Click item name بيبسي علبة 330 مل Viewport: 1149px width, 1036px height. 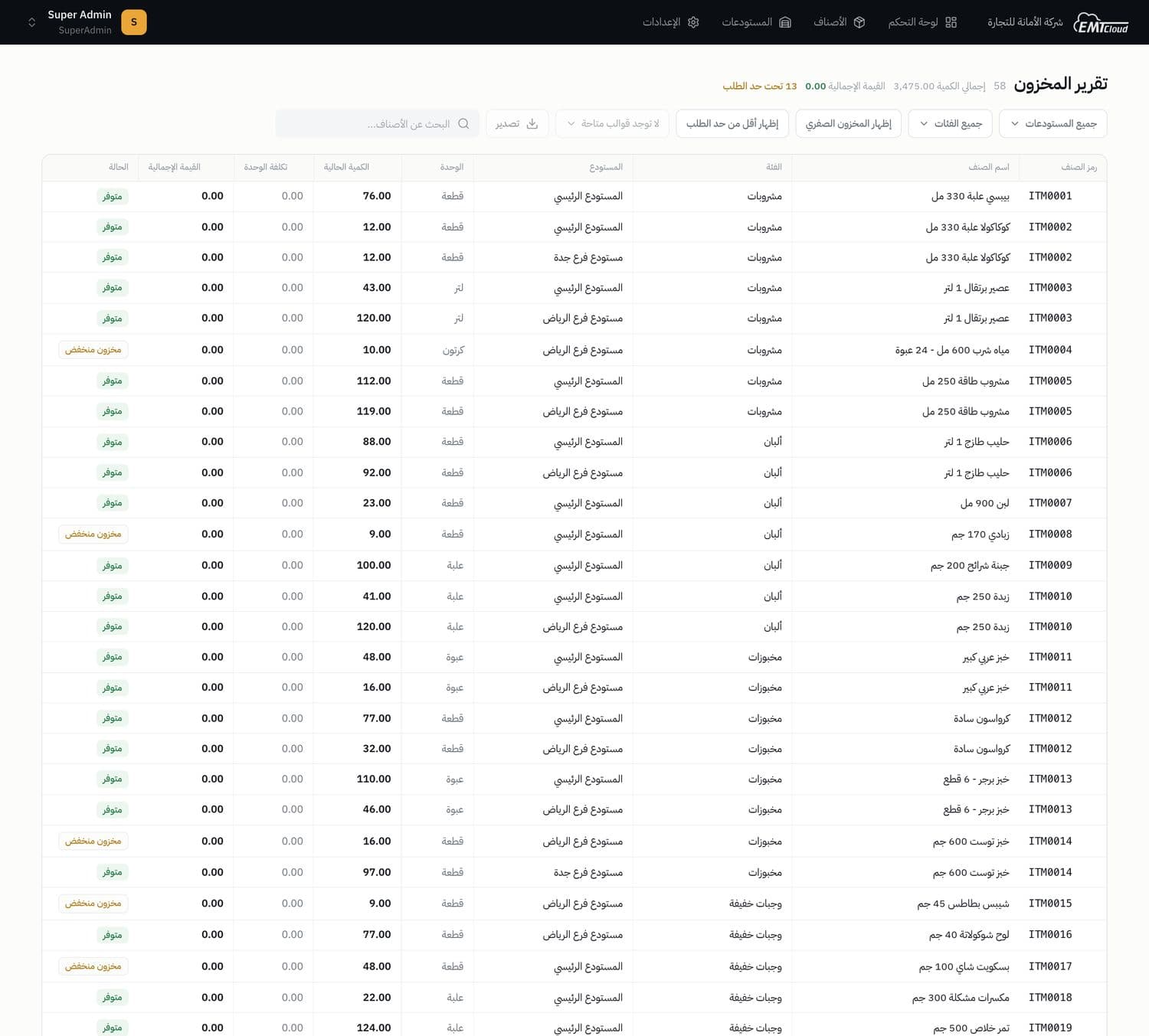971,196
